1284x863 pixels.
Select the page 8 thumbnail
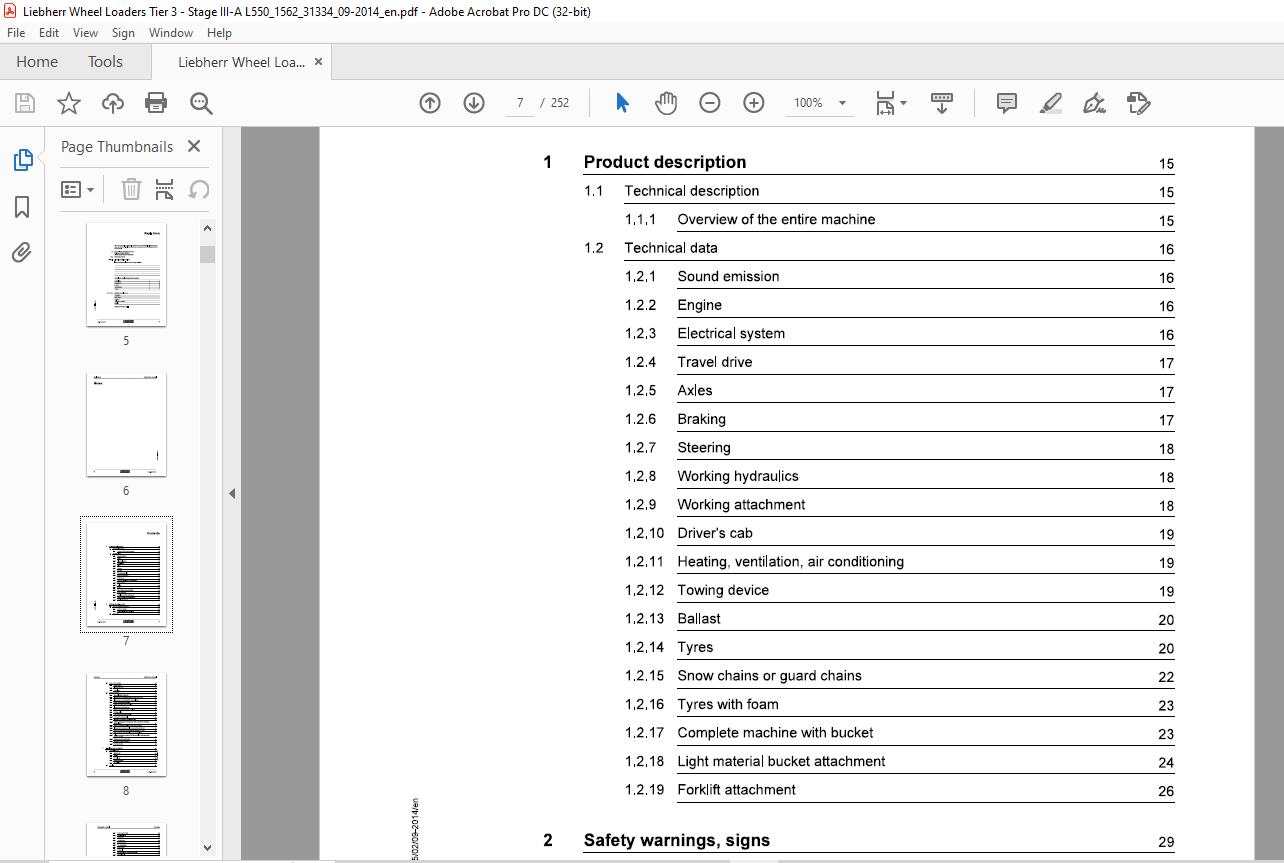pyautogui.click(x=126, y=726)
